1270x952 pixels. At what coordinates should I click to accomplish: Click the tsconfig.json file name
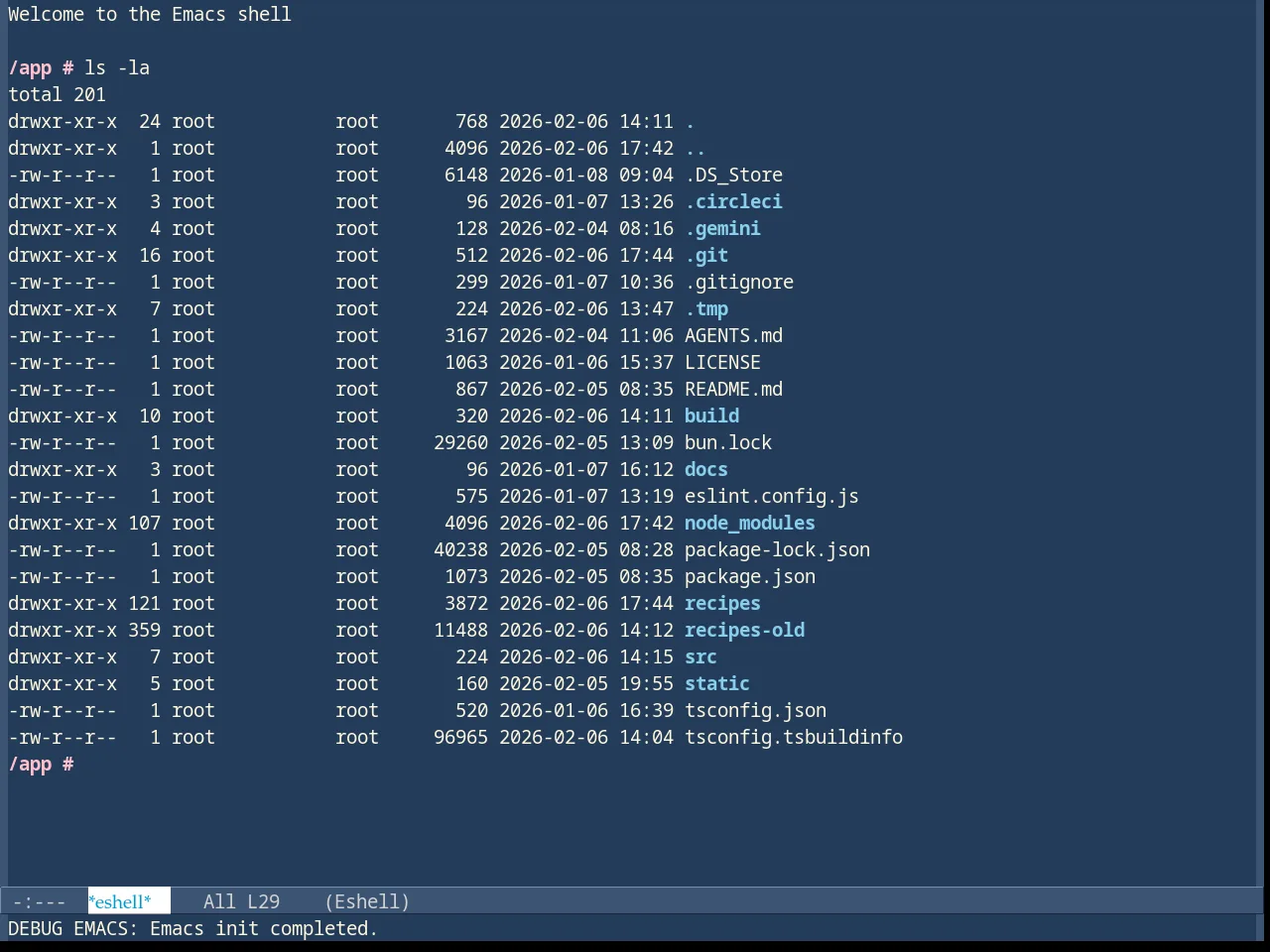[x=755, y=710]
